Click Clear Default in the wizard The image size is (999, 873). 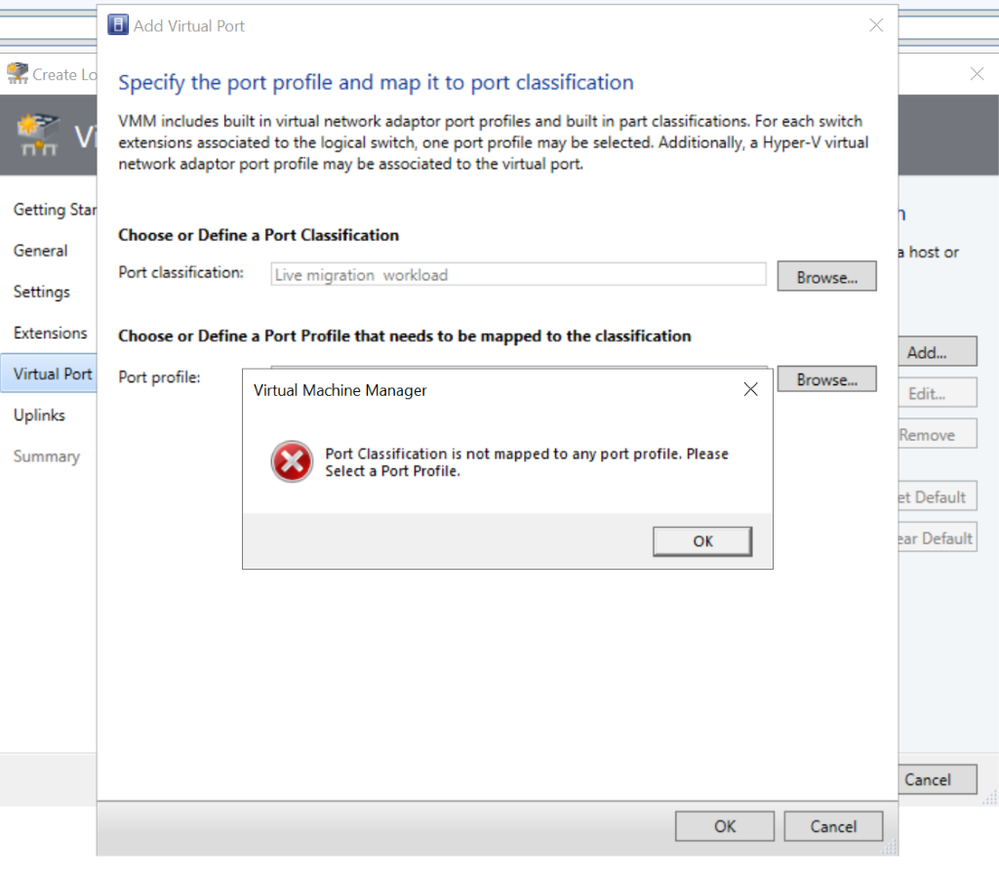(937, 537)
